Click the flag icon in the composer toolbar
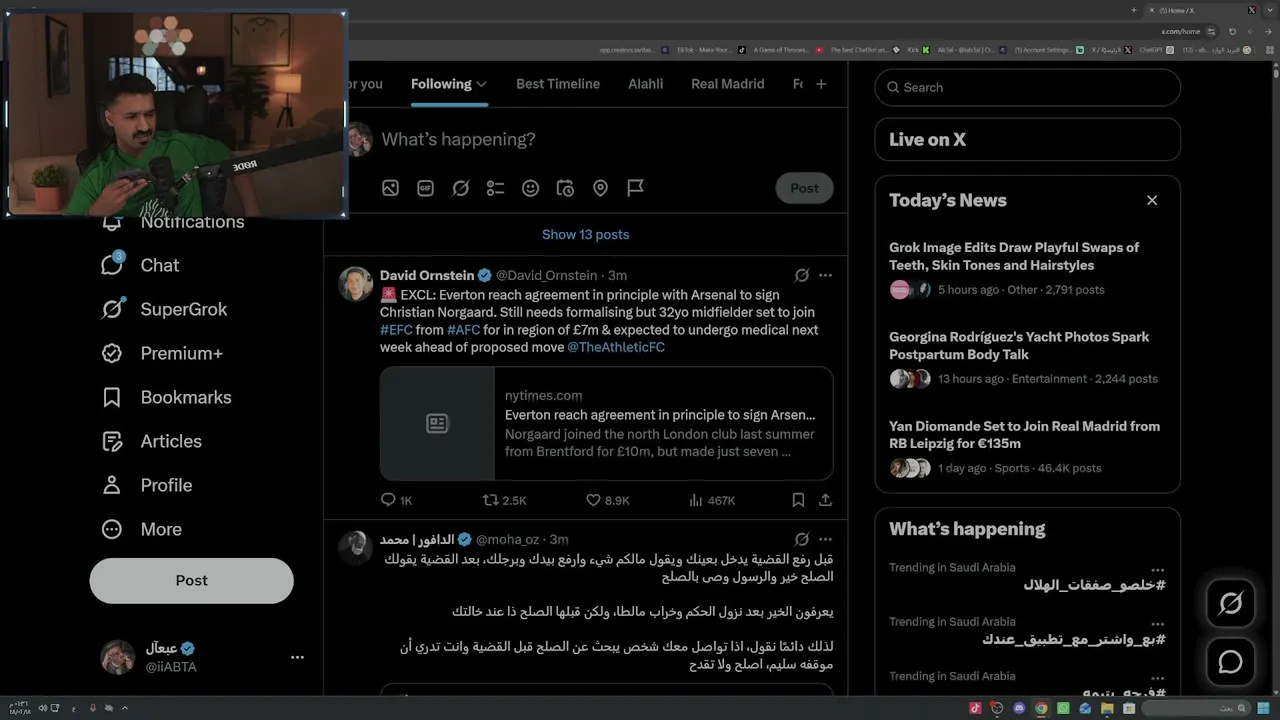This screenshot has height=720, width=1280. pos(635,188)
